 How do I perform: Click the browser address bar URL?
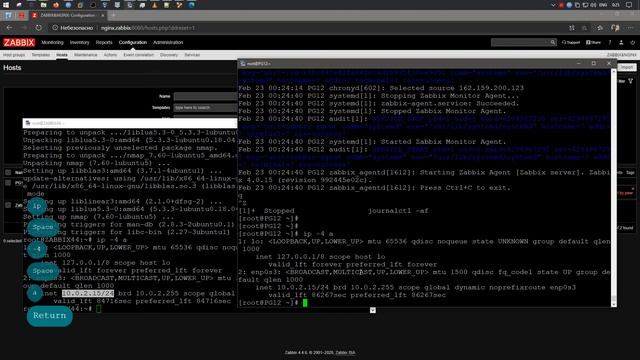(148, 28)
